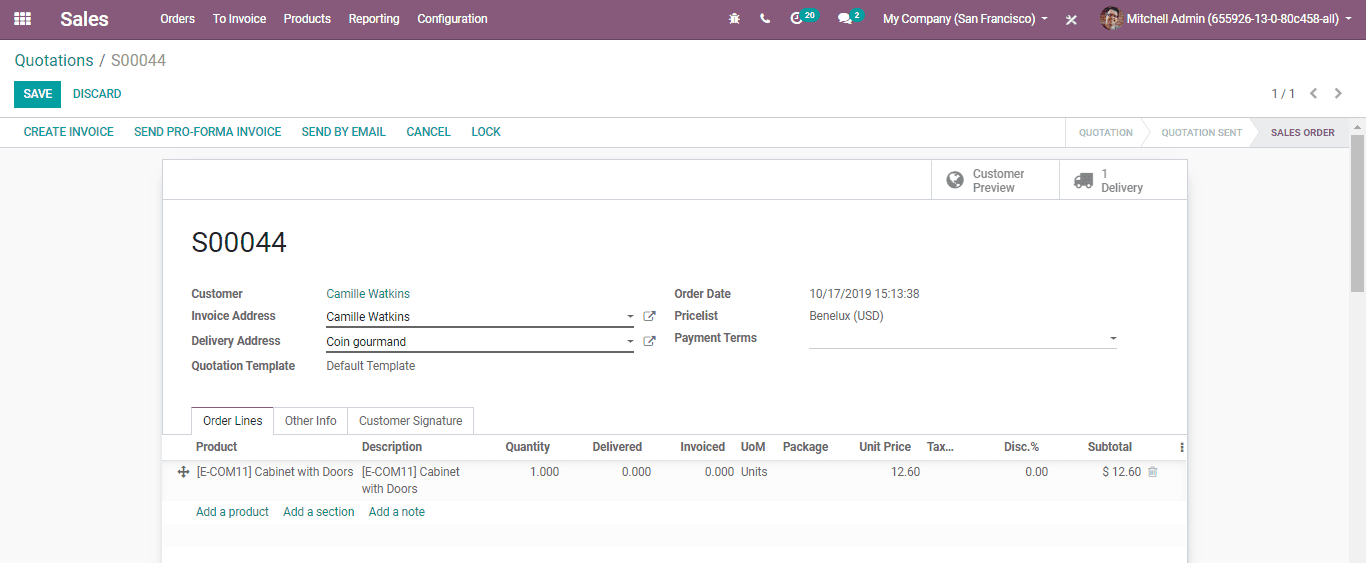This screenshot has height=563, width=1366.
Task: Go to the next record arrow
Action: tap(1338, 94)
